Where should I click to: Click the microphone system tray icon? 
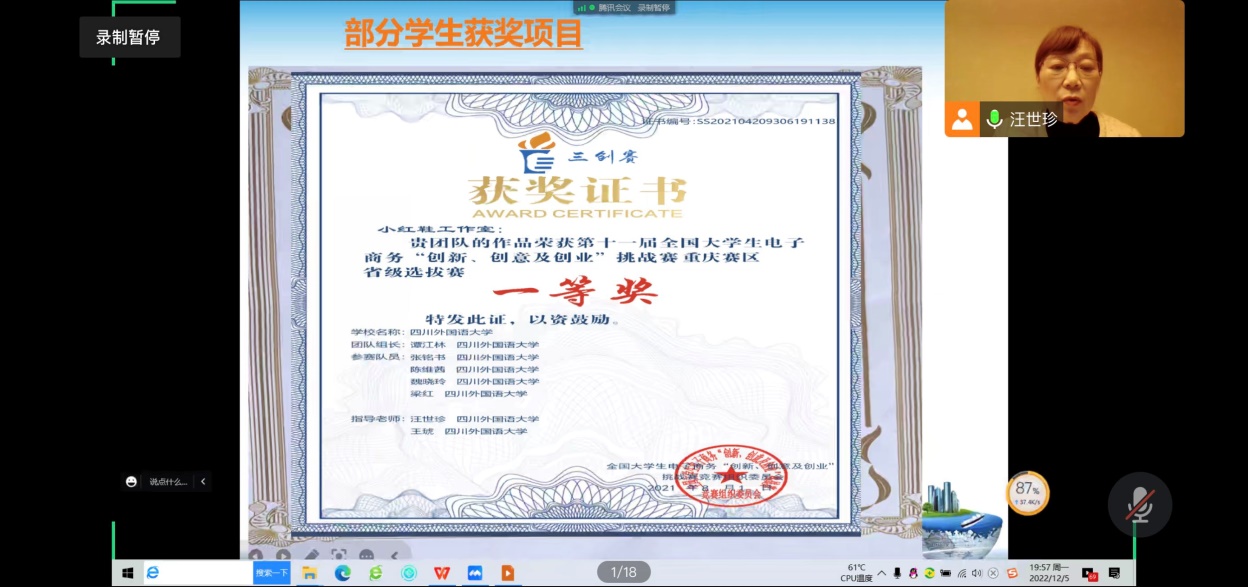(x=897, y=573)
